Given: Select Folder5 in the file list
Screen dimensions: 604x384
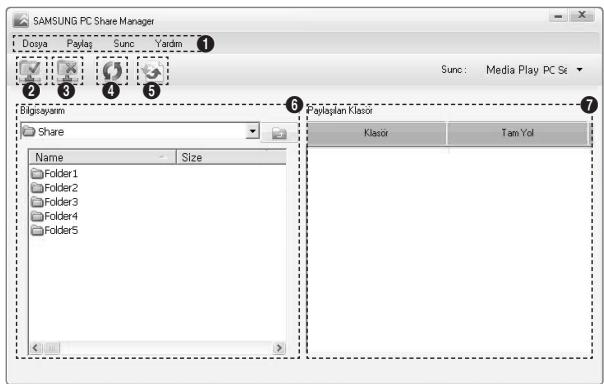Looking at the screenshot, I should pos(55,230).
